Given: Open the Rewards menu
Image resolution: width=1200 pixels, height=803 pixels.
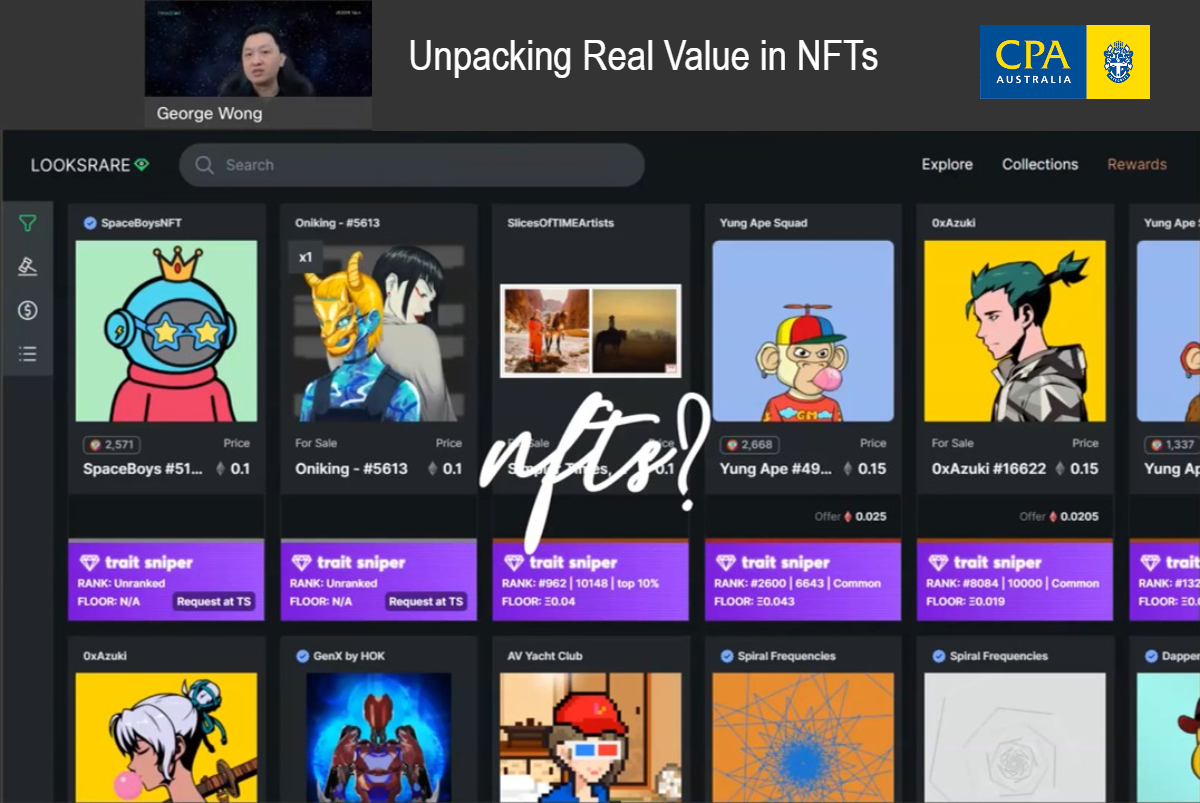Looking at the screenshot, I should pyautogui.click(x=1137, y=165).
